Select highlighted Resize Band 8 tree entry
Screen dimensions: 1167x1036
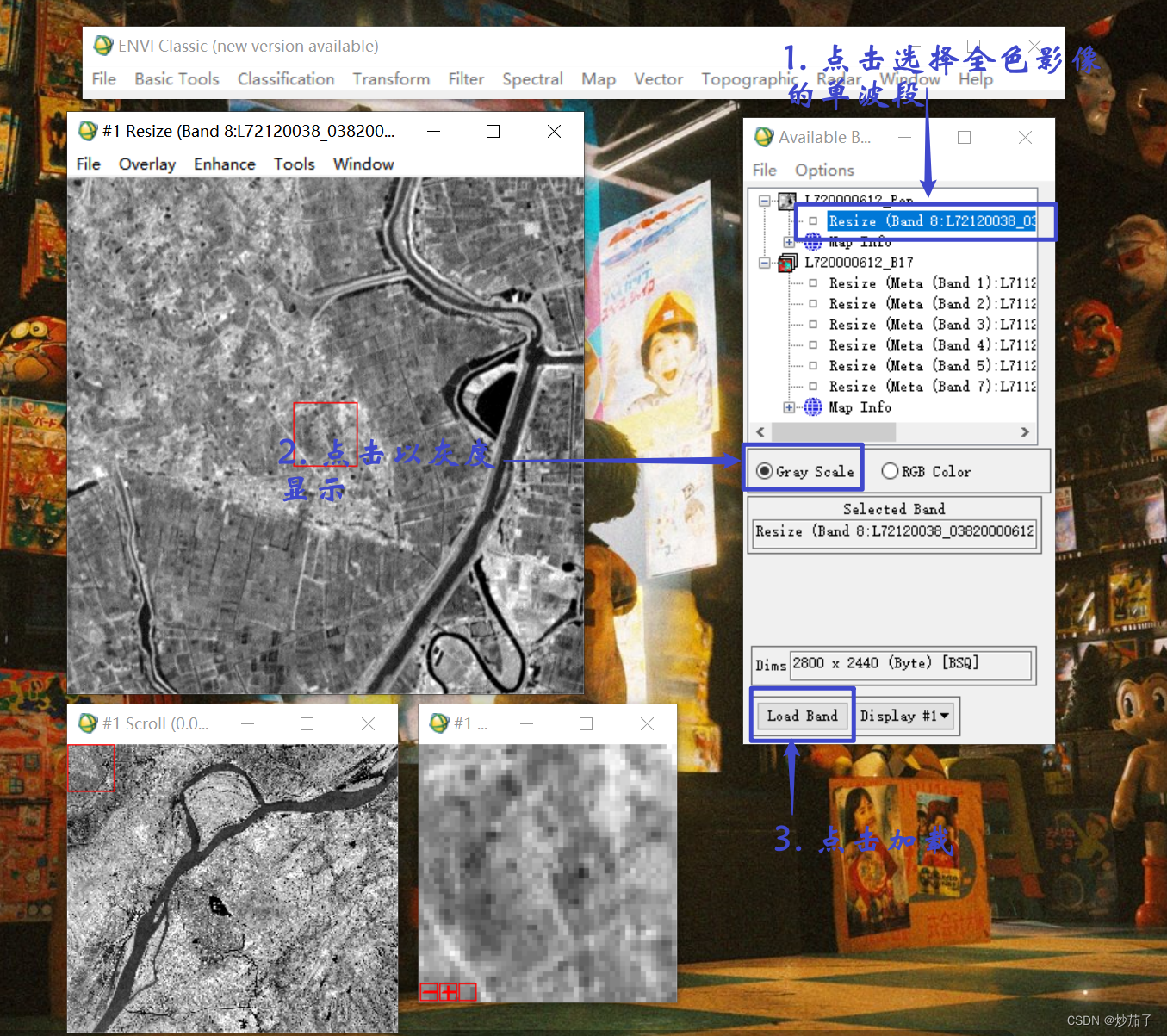coord(932,221)
